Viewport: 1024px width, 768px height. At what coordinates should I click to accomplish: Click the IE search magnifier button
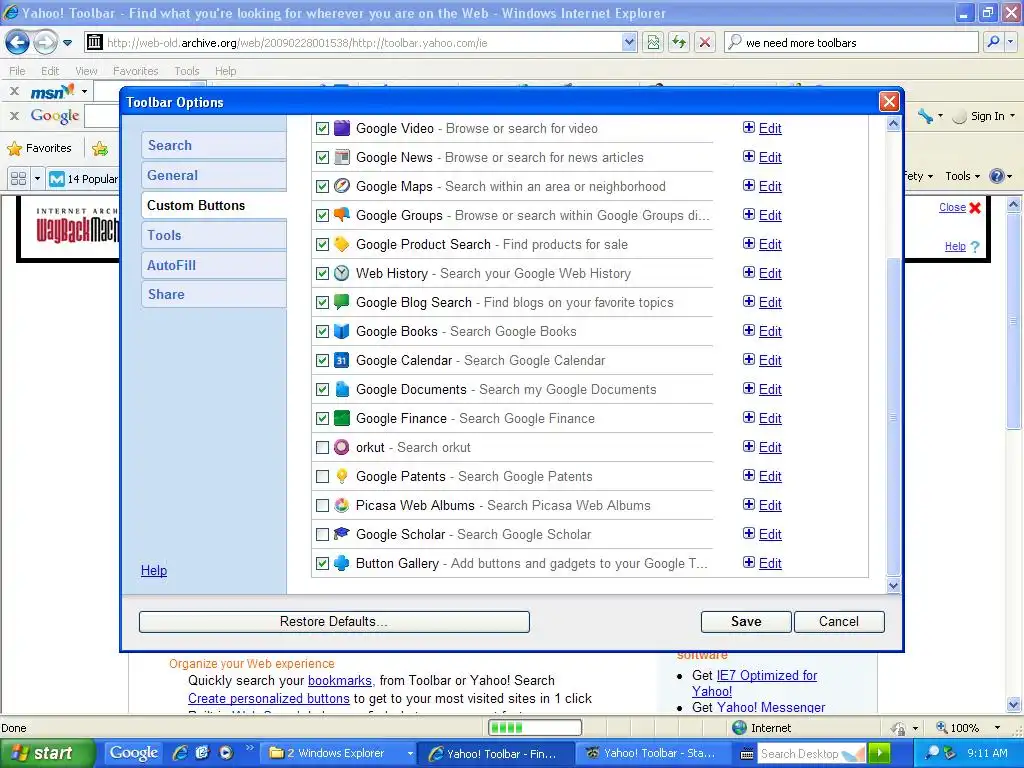[993, 42]
